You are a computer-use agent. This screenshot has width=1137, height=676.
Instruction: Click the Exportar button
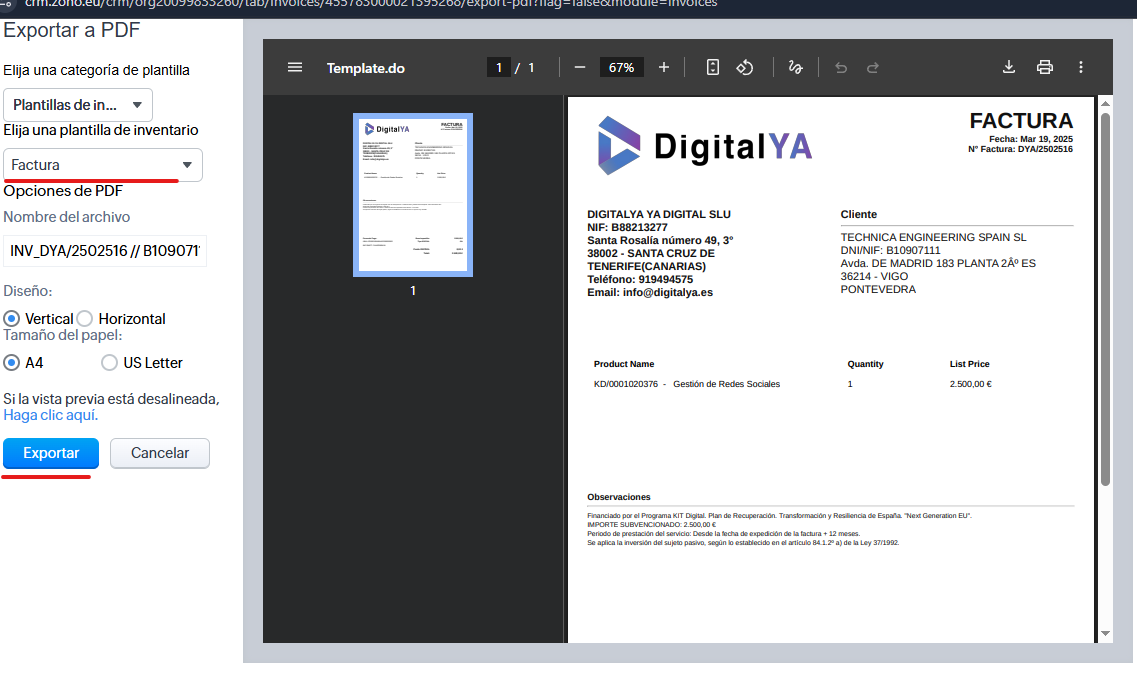[51, 453]
